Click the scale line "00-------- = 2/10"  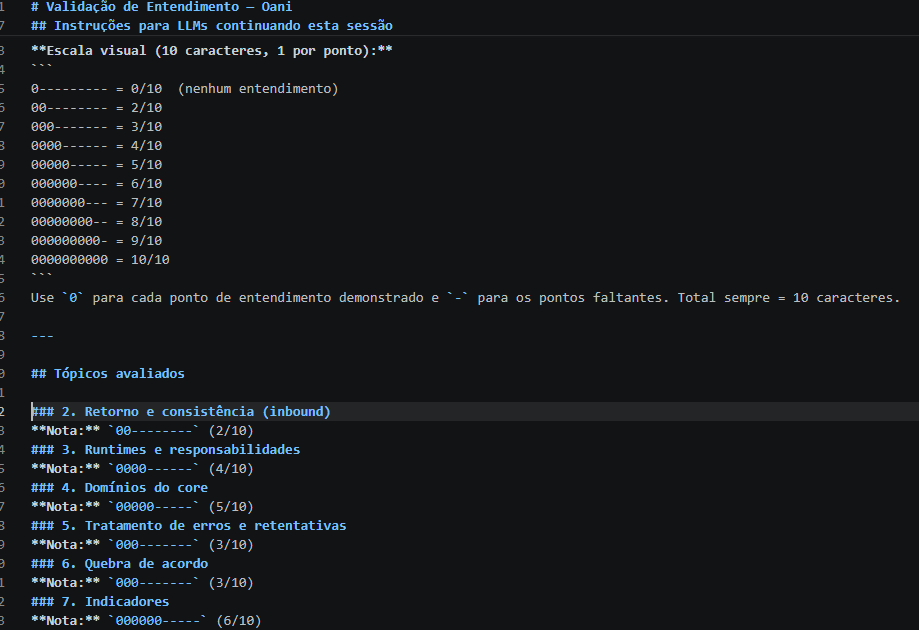click(97, 108)
